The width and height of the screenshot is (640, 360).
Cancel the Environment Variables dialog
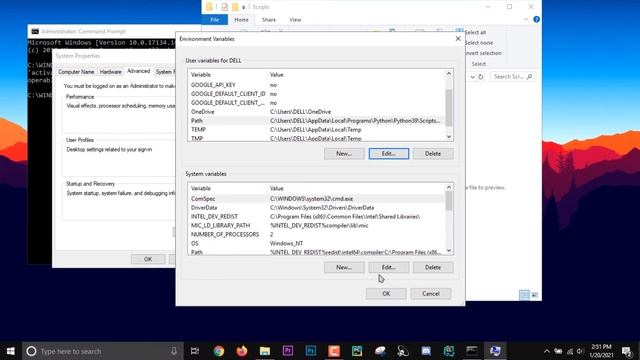click(431, 293)
